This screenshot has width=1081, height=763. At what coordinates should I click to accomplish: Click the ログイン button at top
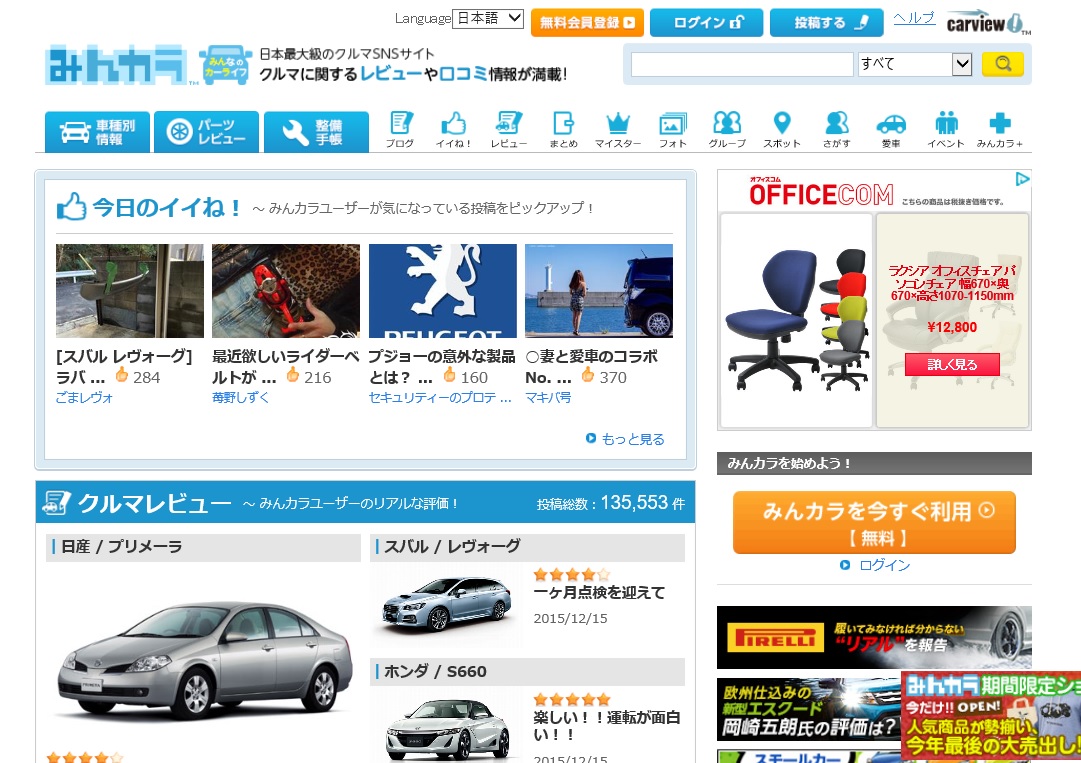[x=706, y=22]
